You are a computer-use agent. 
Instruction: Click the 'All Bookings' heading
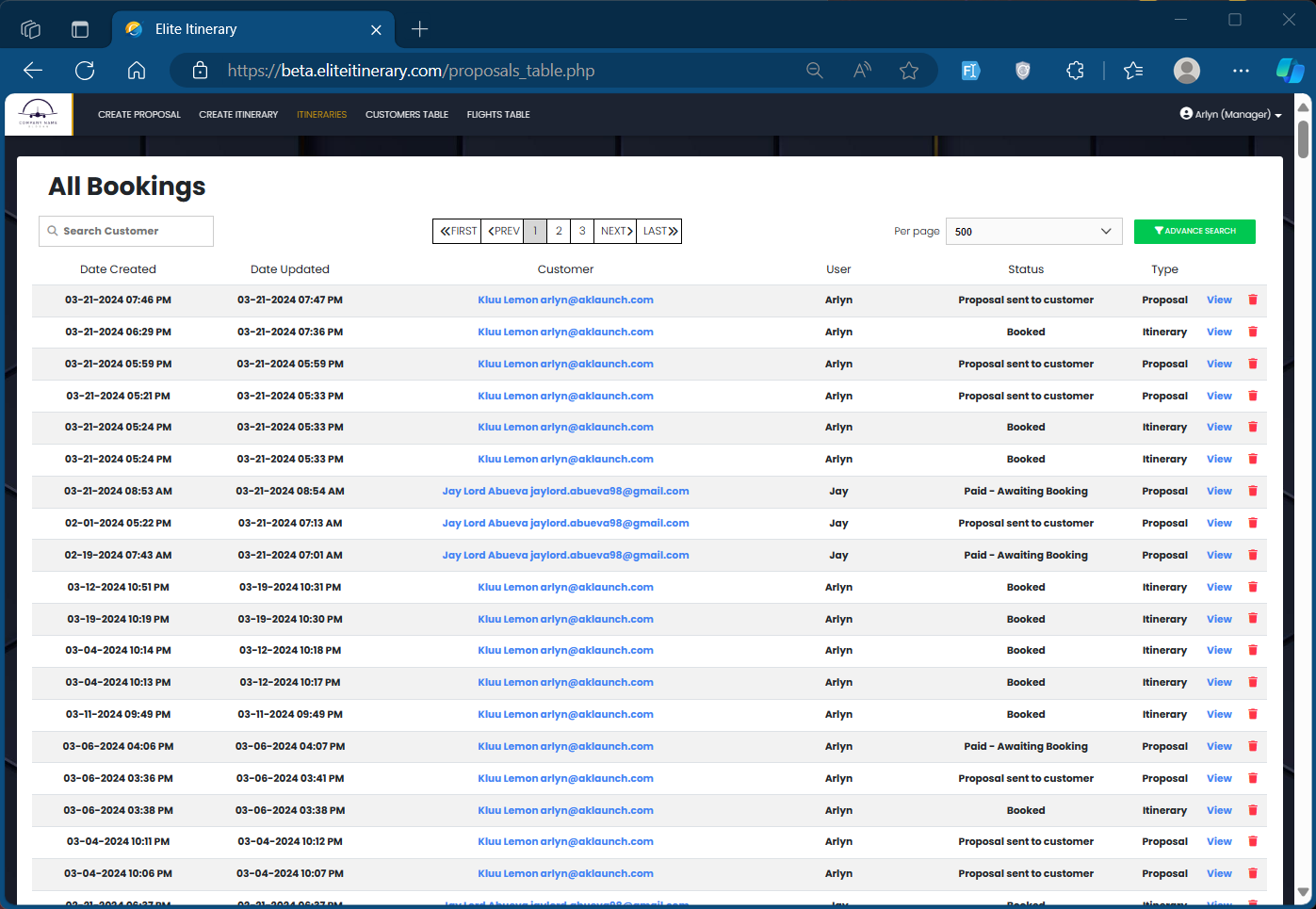point(127,187)
